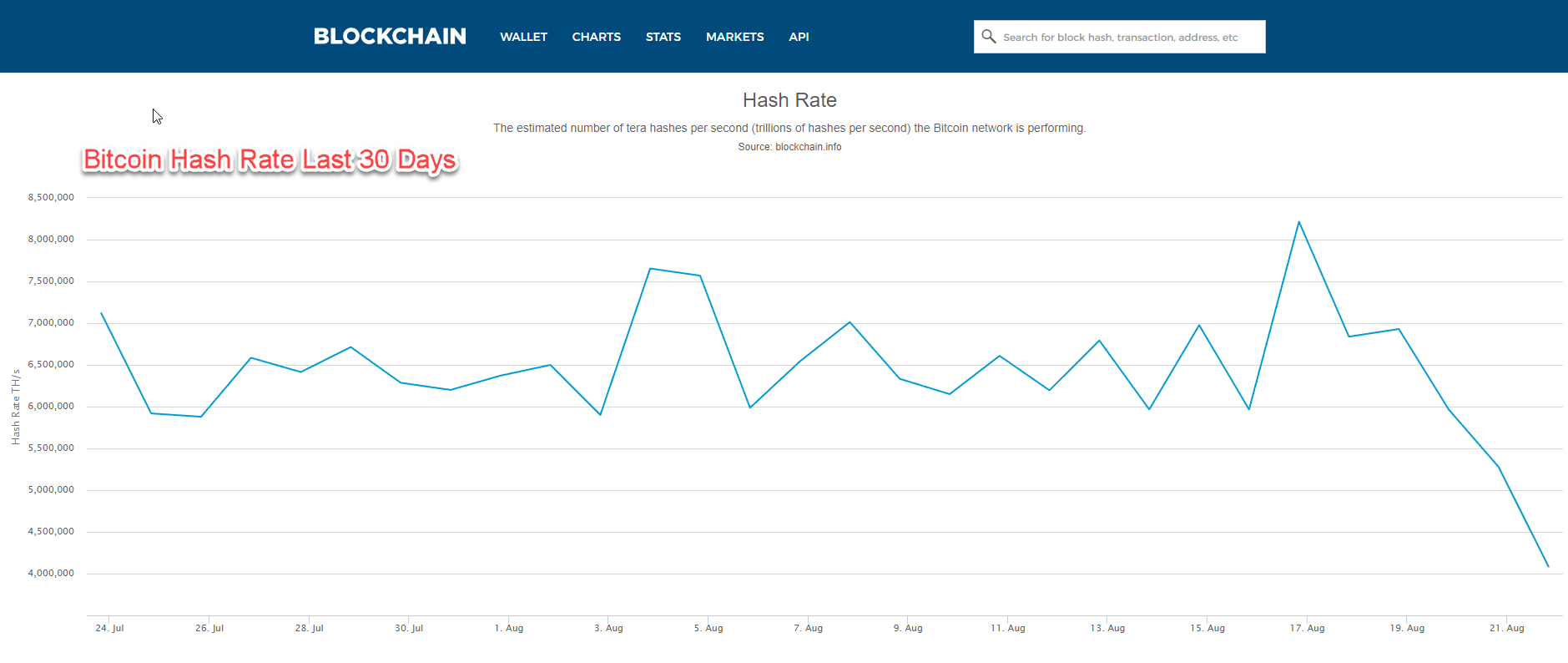Image resolution: width=1568 pixels, height=663 pixels.
Task: Click the 8,500,000 y-axis label
Action: point(51,198)
